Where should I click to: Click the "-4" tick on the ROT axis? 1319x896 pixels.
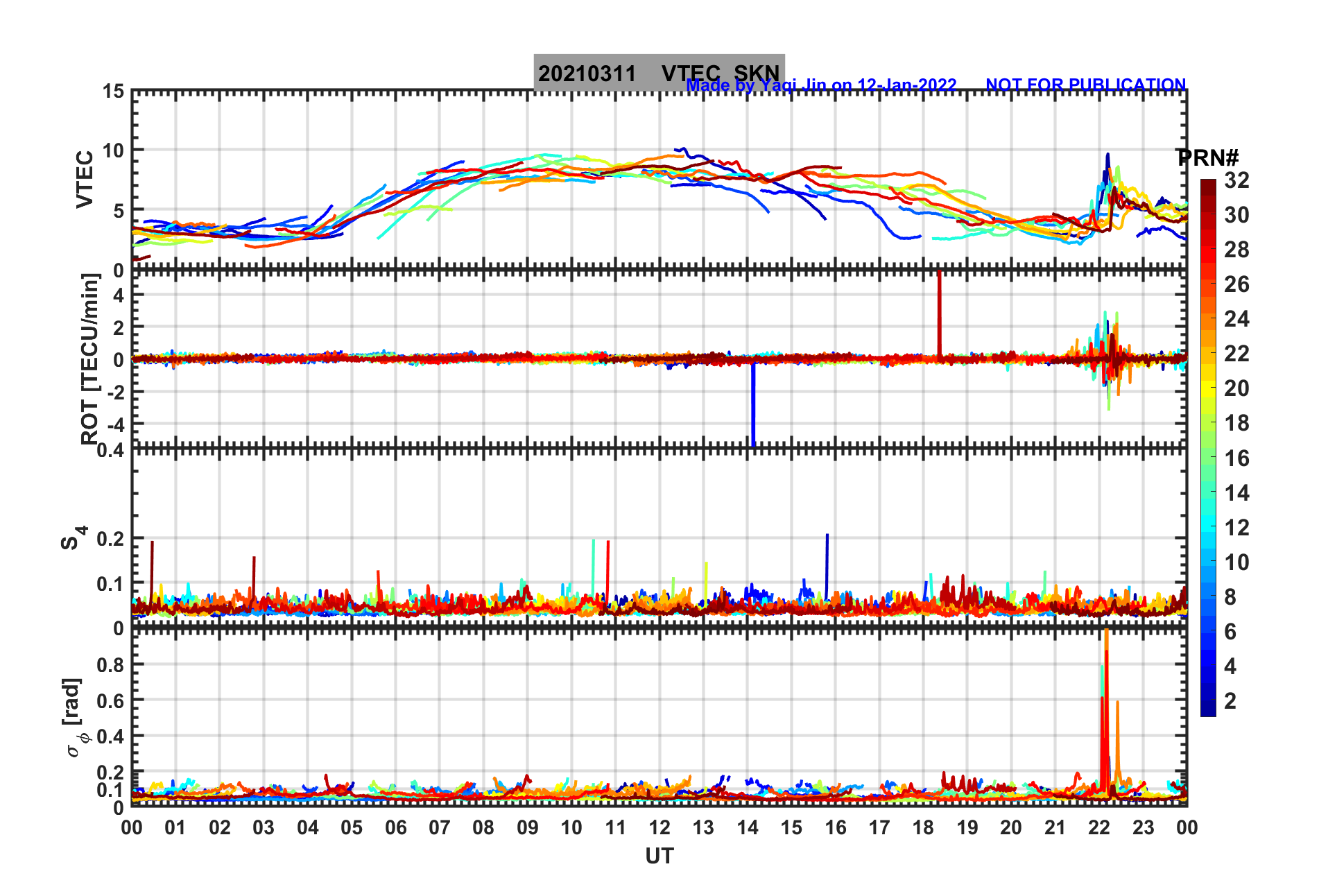pos(117,424)
